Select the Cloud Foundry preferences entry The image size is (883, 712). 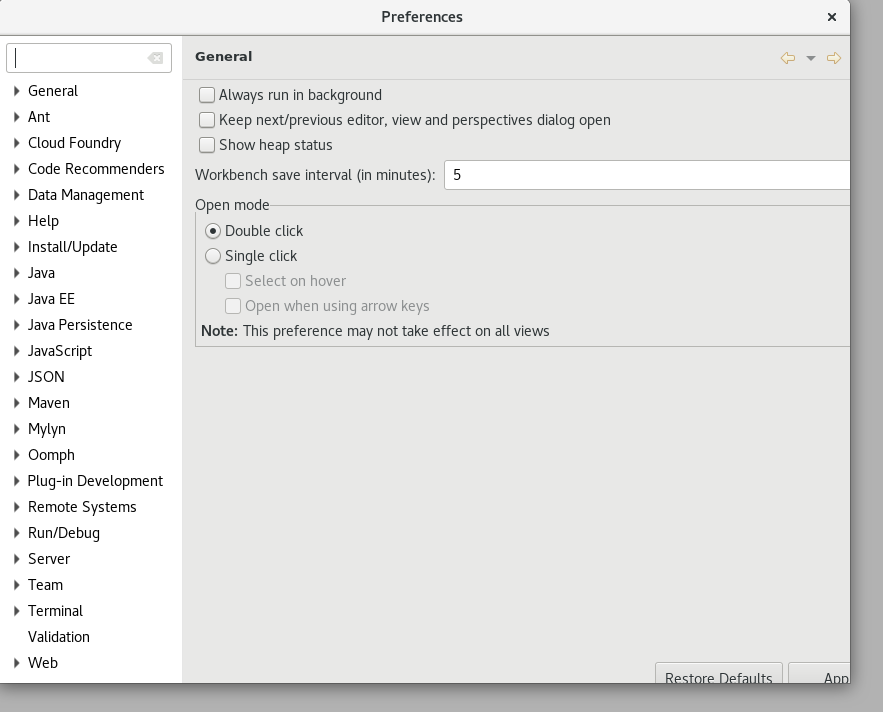tap(74, 143)
